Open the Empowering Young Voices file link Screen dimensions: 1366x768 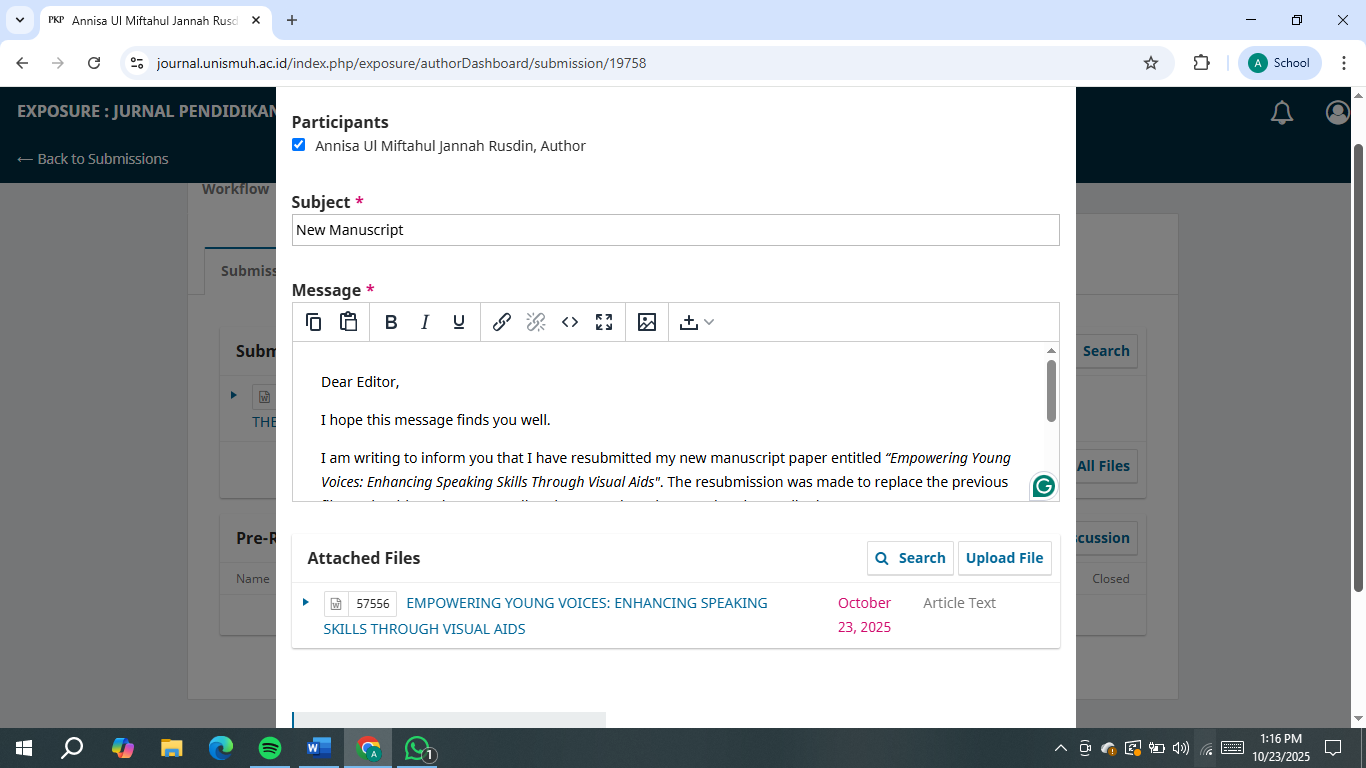586,603
